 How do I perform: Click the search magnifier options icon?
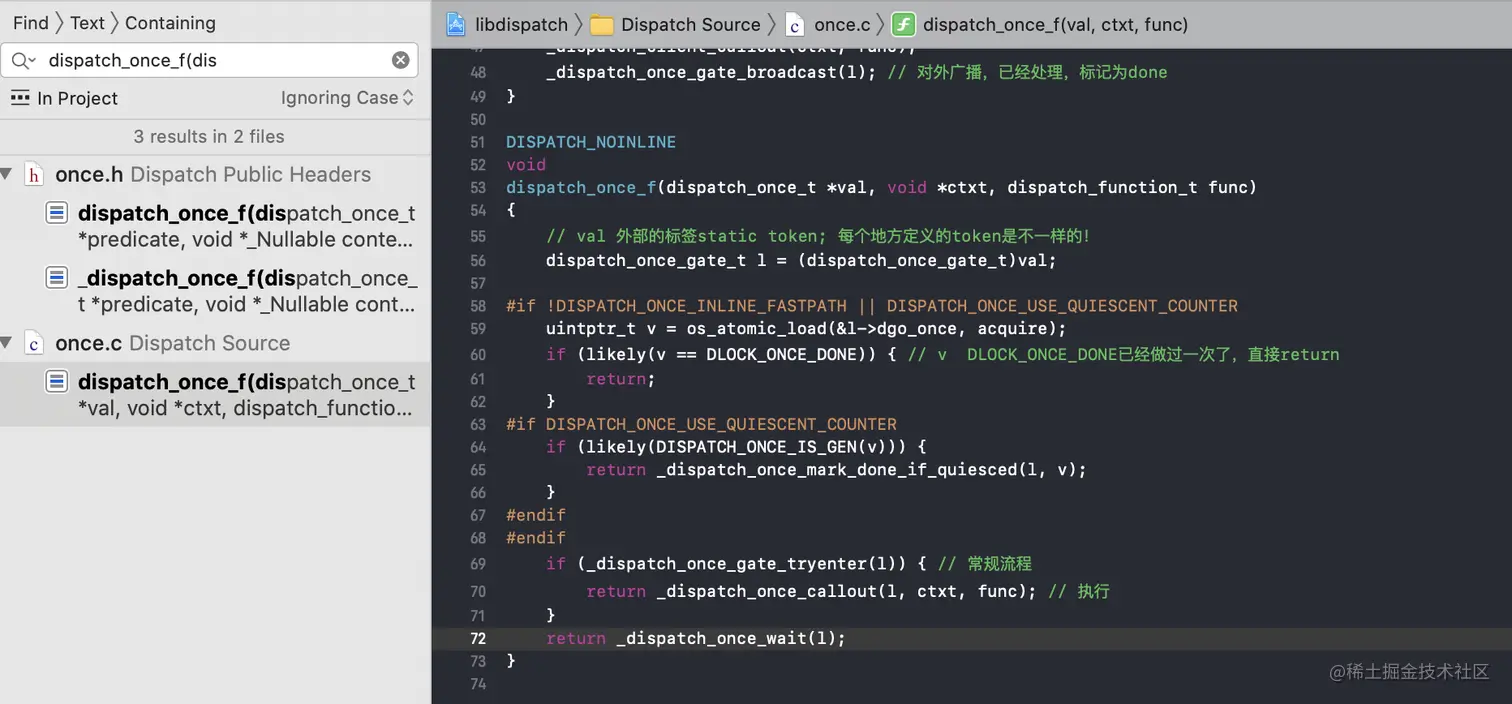click(23, 61)
